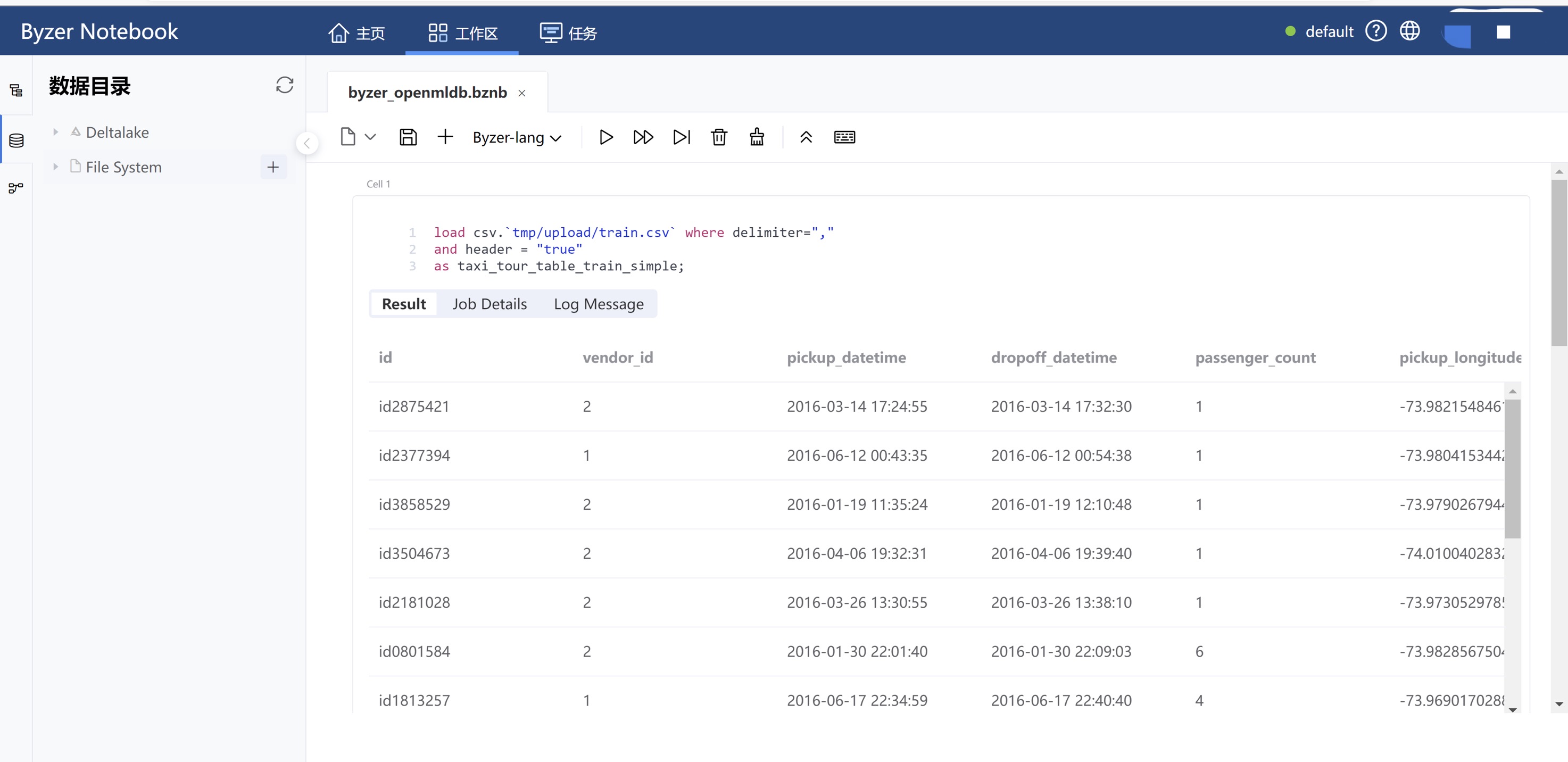
Task: Expand the Deltalake tree node
Action: click(x=55, y=132)
